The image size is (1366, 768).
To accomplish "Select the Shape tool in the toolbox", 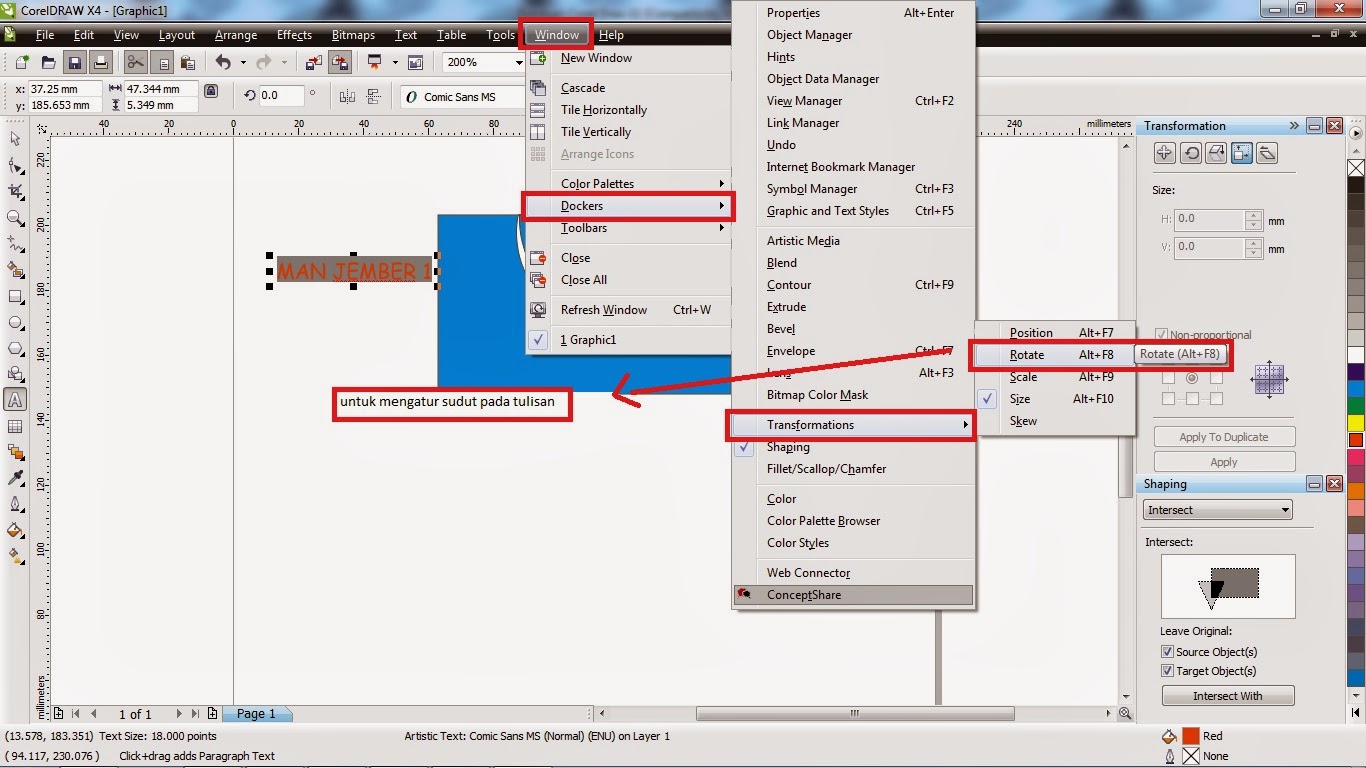I will (15, 165).
